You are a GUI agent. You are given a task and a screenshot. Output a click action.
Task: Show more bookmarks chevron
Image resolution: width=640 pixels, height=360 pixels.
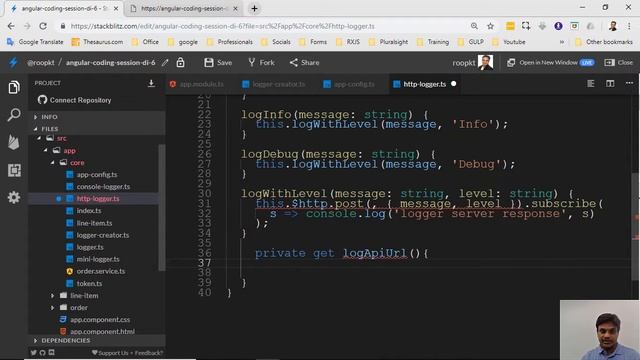[x=562, y=42]
